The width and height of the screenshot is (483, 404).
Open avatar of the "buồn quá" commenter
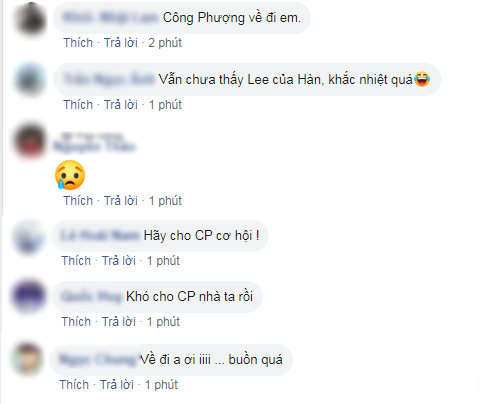(x=27, y=359)
